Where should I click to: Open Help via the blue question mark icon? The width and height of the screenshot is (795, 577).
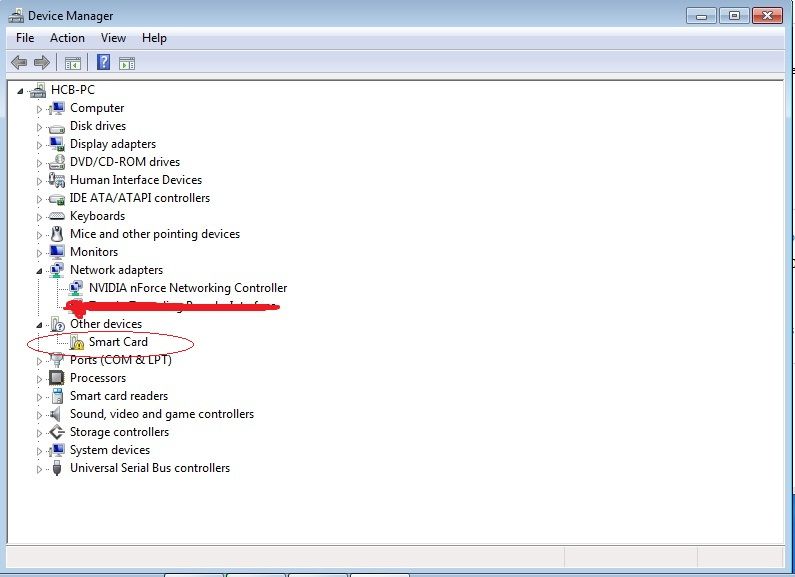[103, 63]
